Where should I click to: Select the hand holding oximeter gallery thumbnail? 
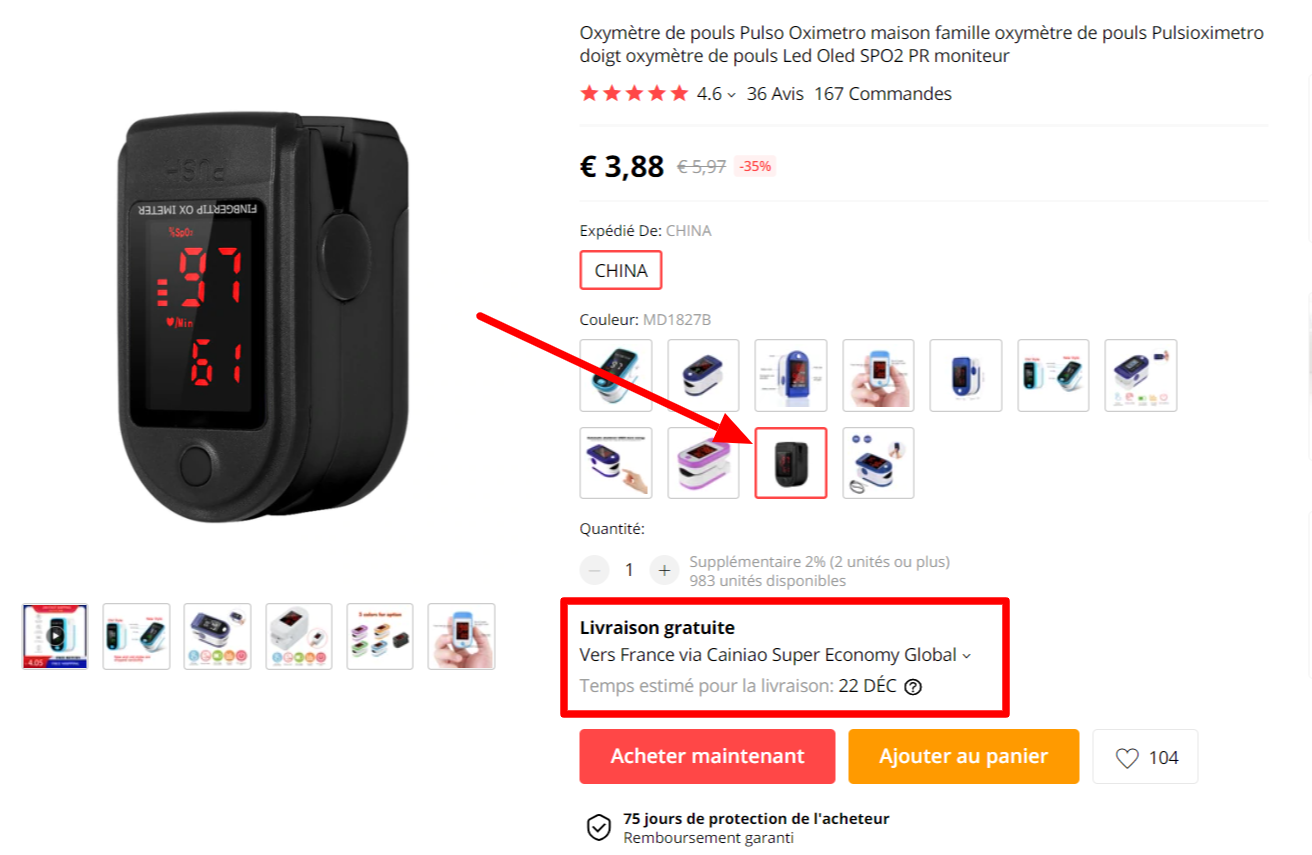pos(461,636)
